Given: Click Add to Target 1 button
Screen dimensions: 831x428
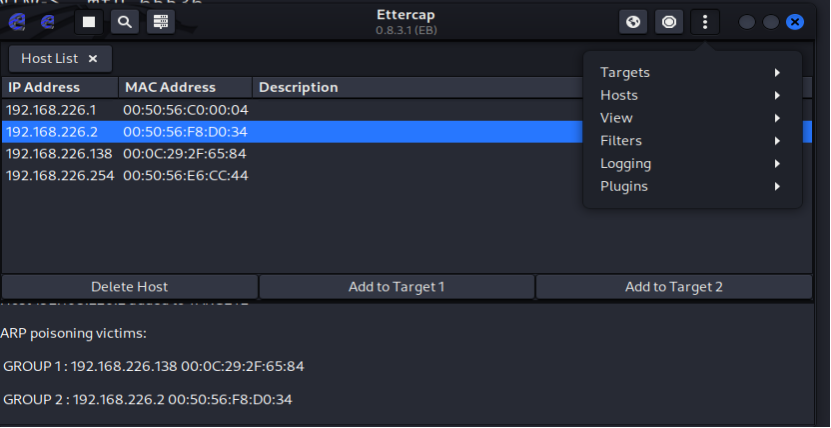Looking at the screenshot, I should click(396, 287).
